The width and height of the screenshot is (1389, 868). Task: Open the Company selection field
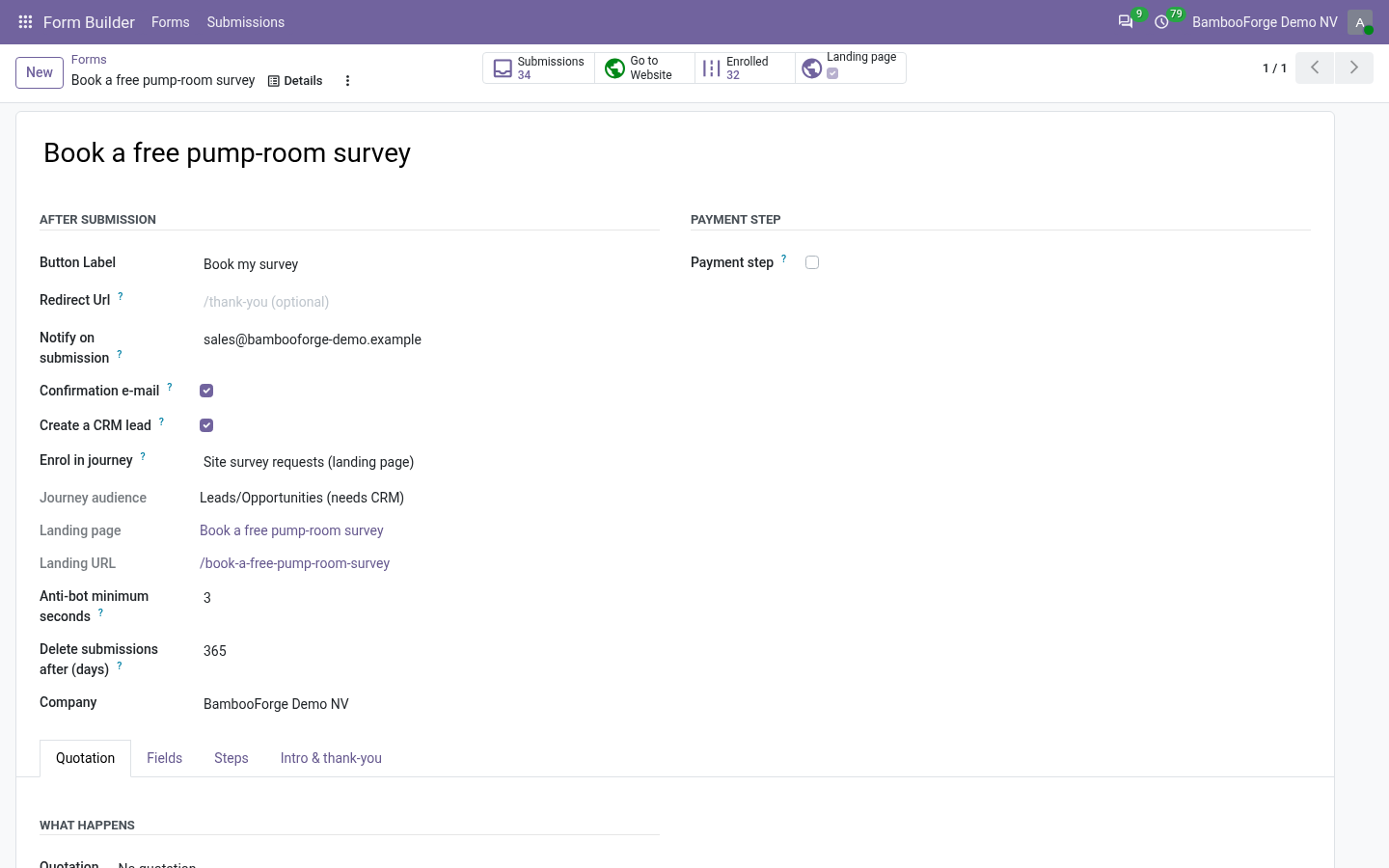click(429, 704)
